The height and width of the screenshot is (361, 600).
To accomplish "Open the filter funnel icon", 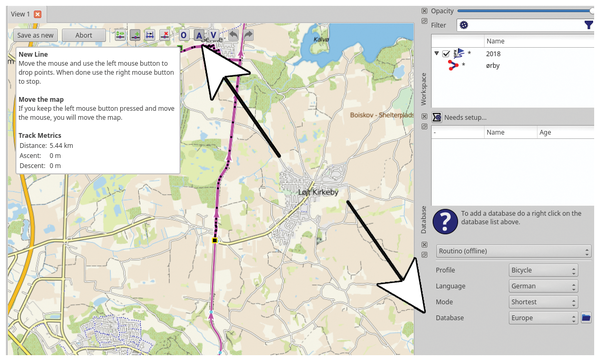I will (x=589, y=25).
